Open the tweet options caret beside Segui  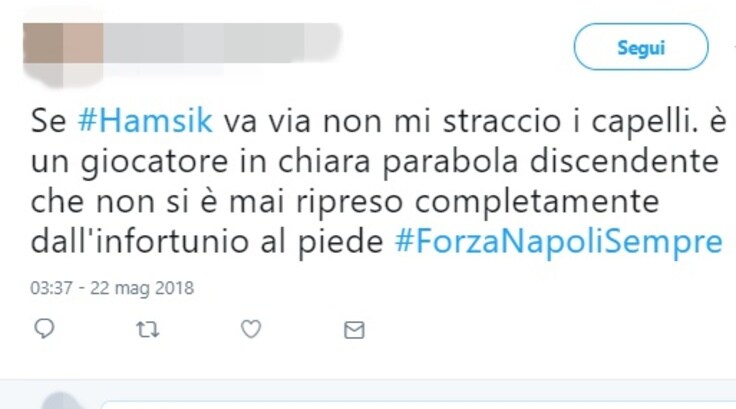tap(734, 47)
